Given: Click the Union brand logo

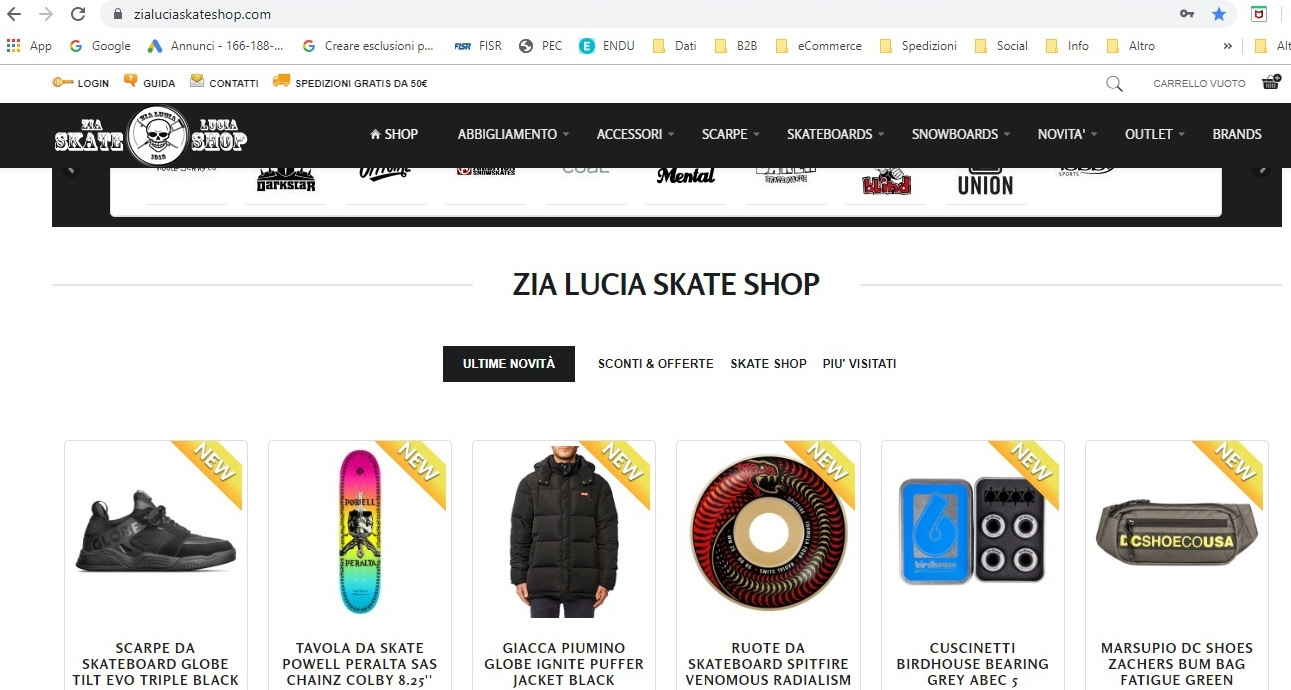Looking at the screenshot, I should coord(985,181).
